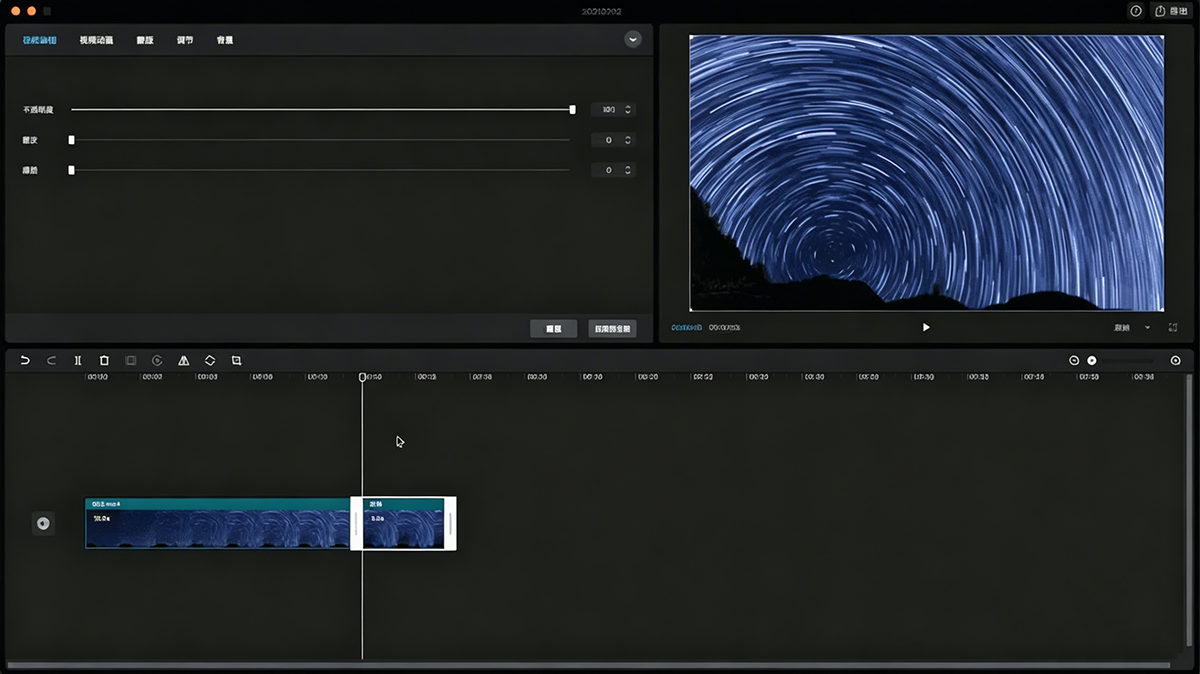The height and width of the screenshot is (674, 1200).
Task: Click the stepper arrows beside opacity value 100
Action: tap(628, 110)
